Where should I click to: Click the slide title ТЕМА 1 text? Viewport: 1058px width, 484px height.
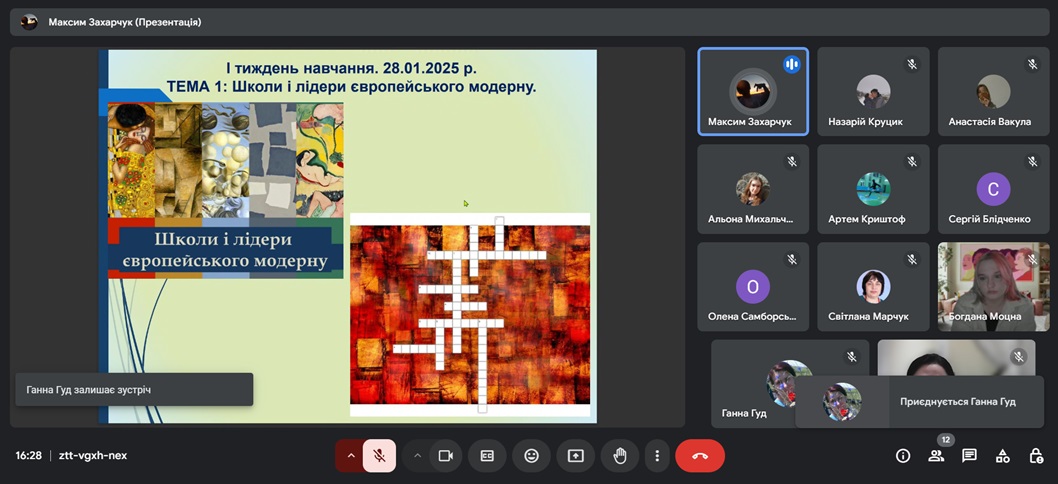tap(352, 86)
